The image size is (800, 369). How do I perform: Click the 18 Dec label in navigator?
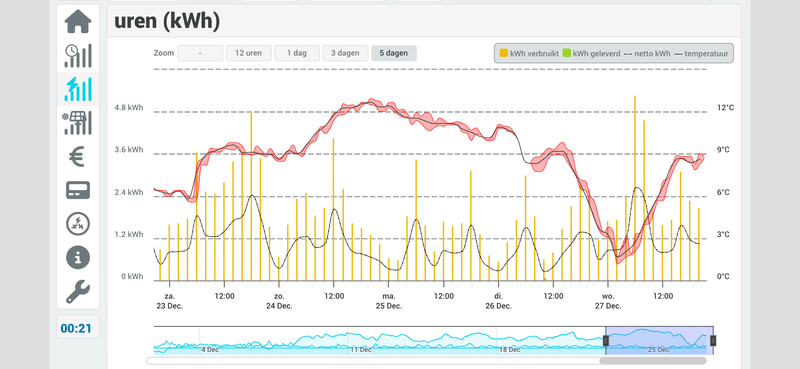tap(510, 350)
